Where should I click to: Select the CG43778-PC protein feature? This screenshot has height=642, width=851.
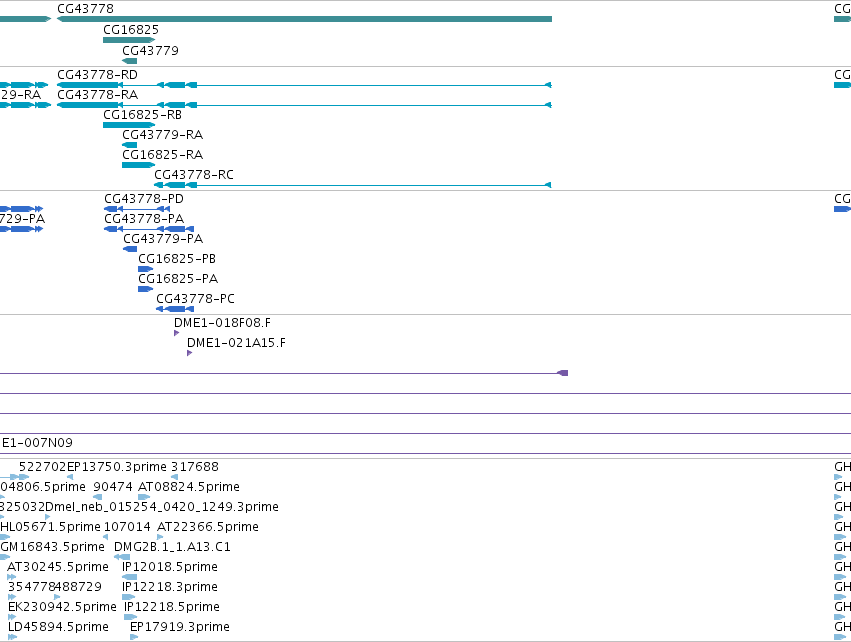(175, 309)
